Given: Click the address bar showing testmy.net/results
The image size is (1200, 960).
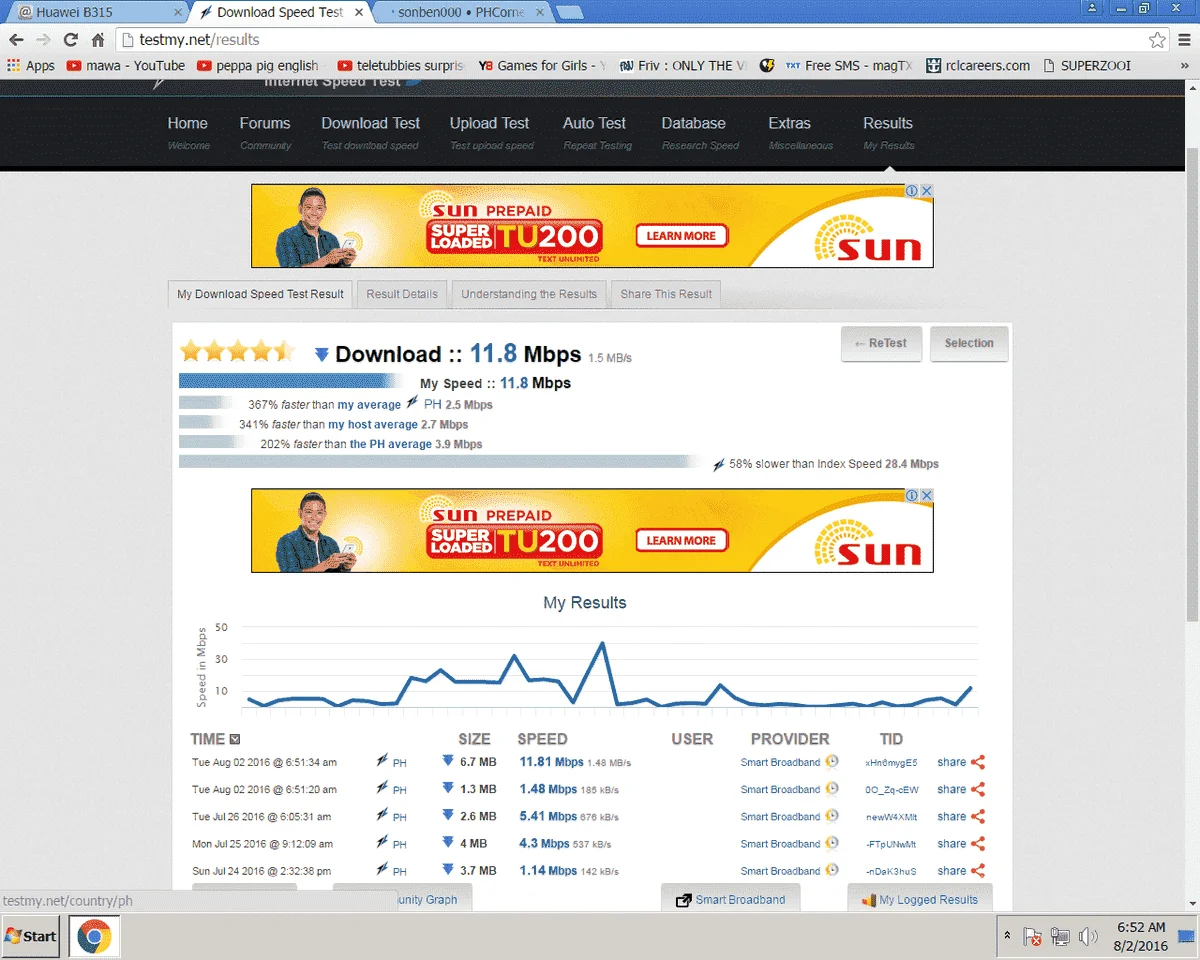Looking at the screenshot, I should pos(640,40).
